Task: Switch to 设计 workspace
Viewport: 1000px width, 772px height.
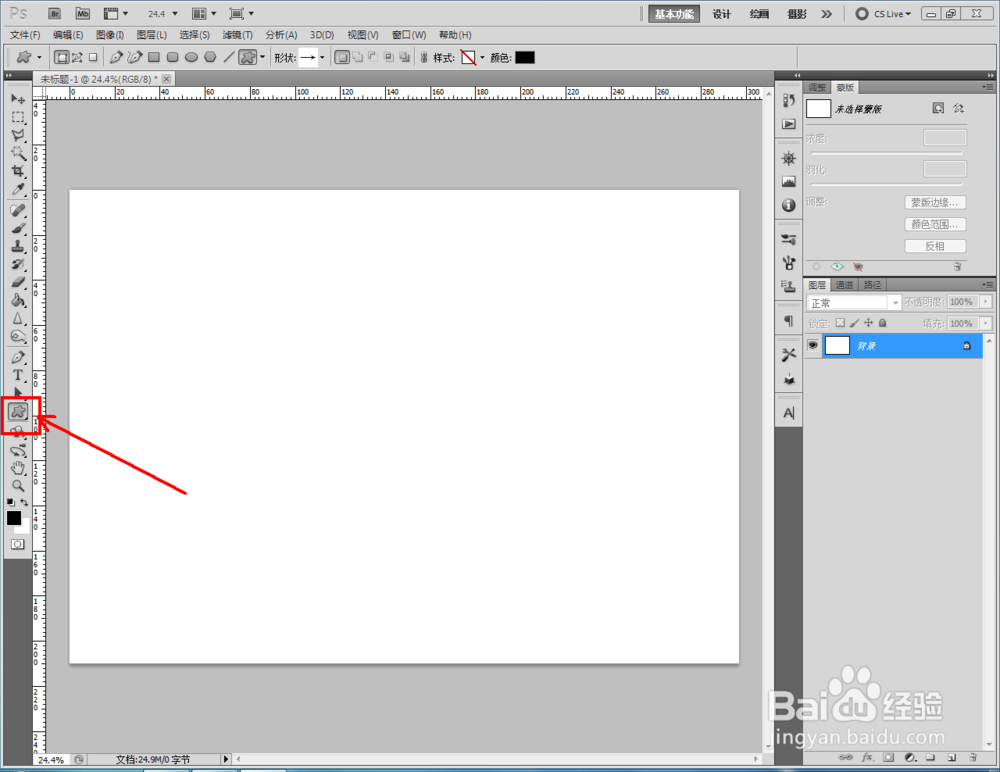Action: tap(721, 14)
